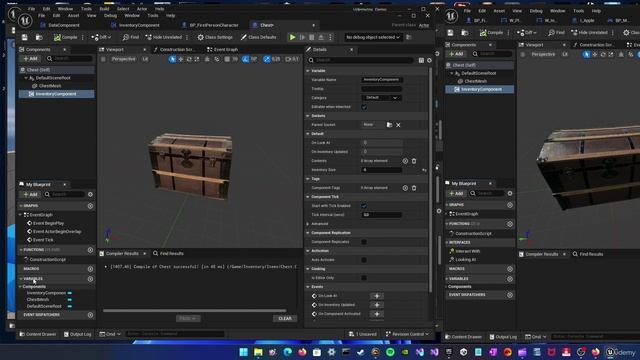Click the green Play button

tap(293, 37)
